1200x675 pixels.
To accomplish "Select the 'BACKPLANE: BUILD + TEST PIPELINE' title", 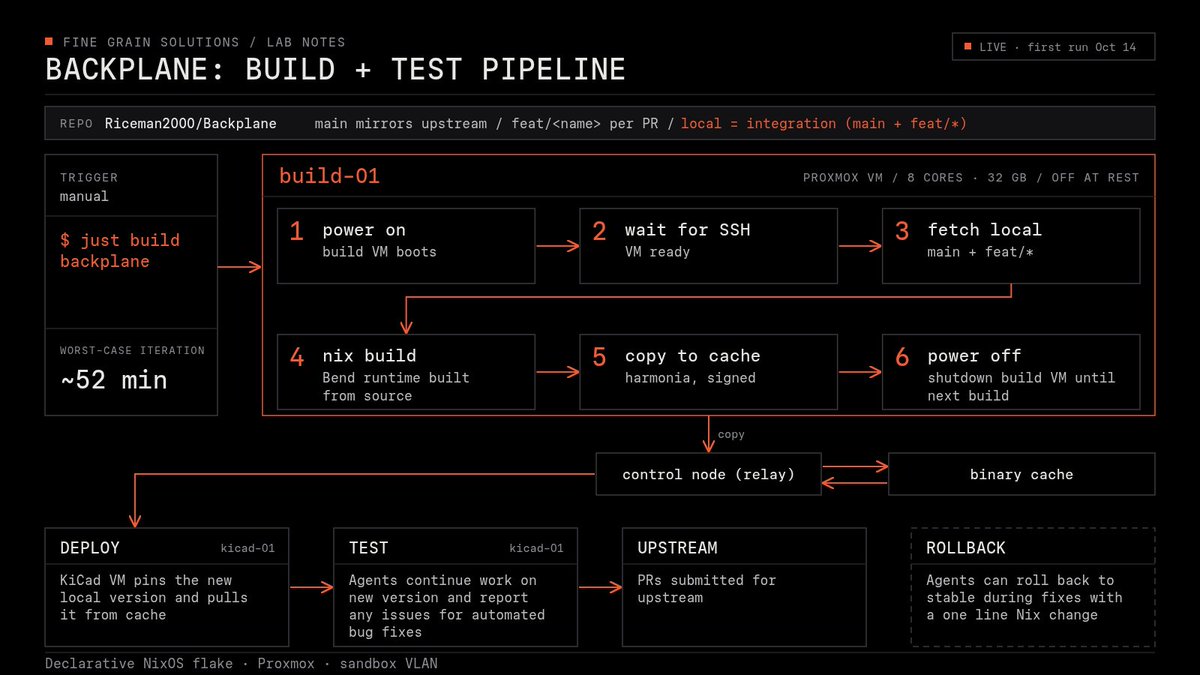I will point(336,69).
